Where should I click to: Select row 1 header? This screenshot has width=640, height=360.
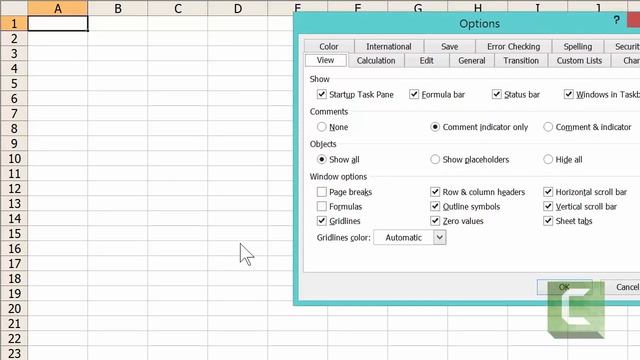(14, 23)
